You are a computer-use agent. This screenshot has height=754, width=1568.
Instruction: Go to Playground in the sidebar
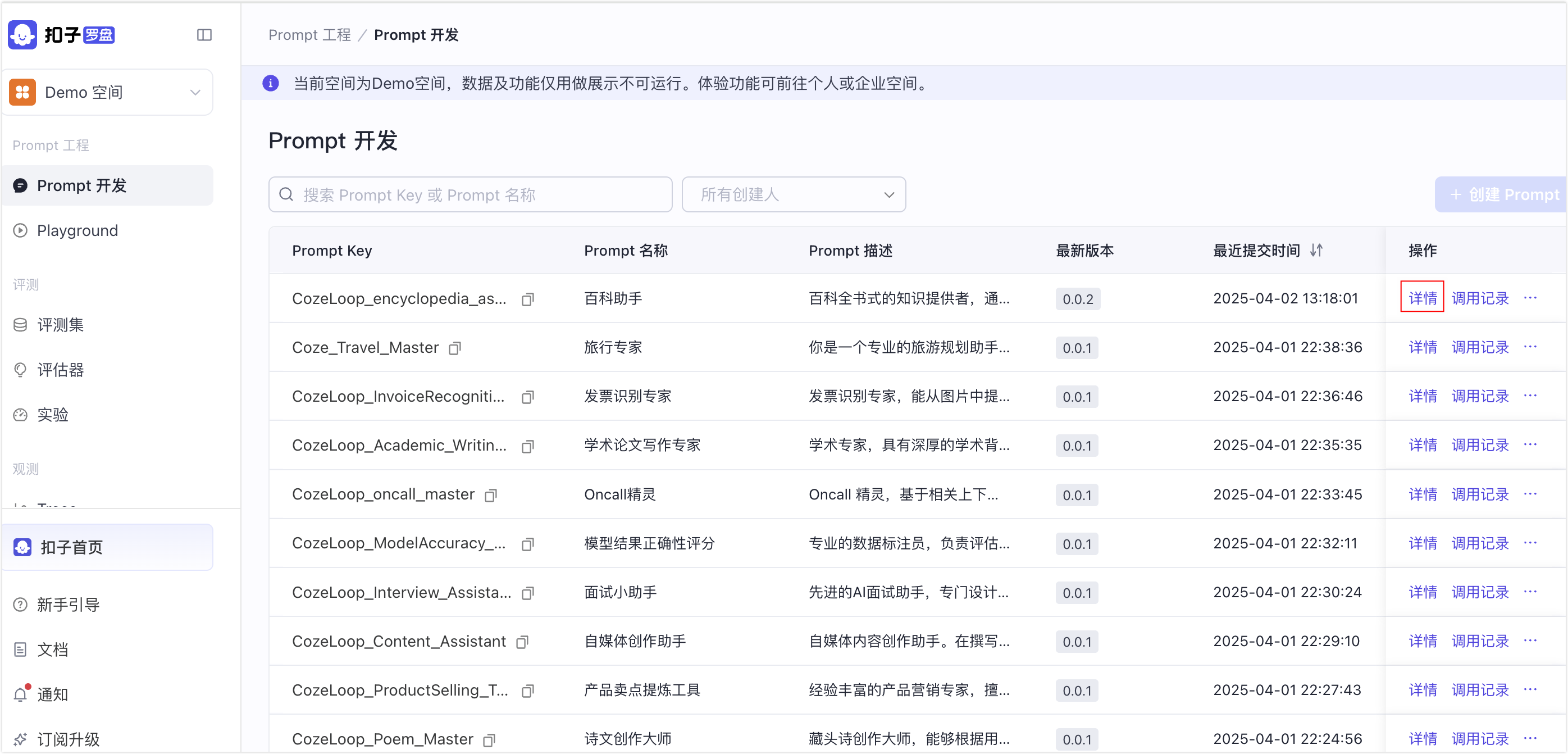(x=108, y=231)
